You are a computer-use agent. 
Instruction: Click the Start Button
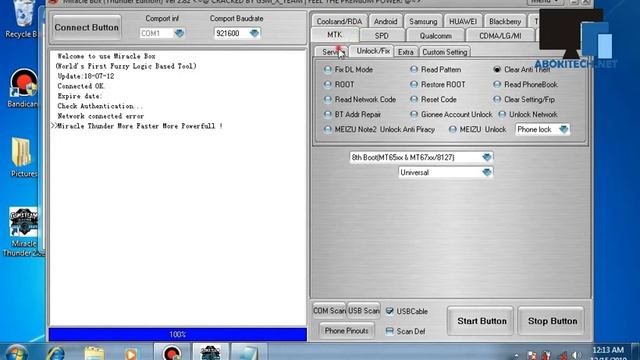tap(481, 321)
